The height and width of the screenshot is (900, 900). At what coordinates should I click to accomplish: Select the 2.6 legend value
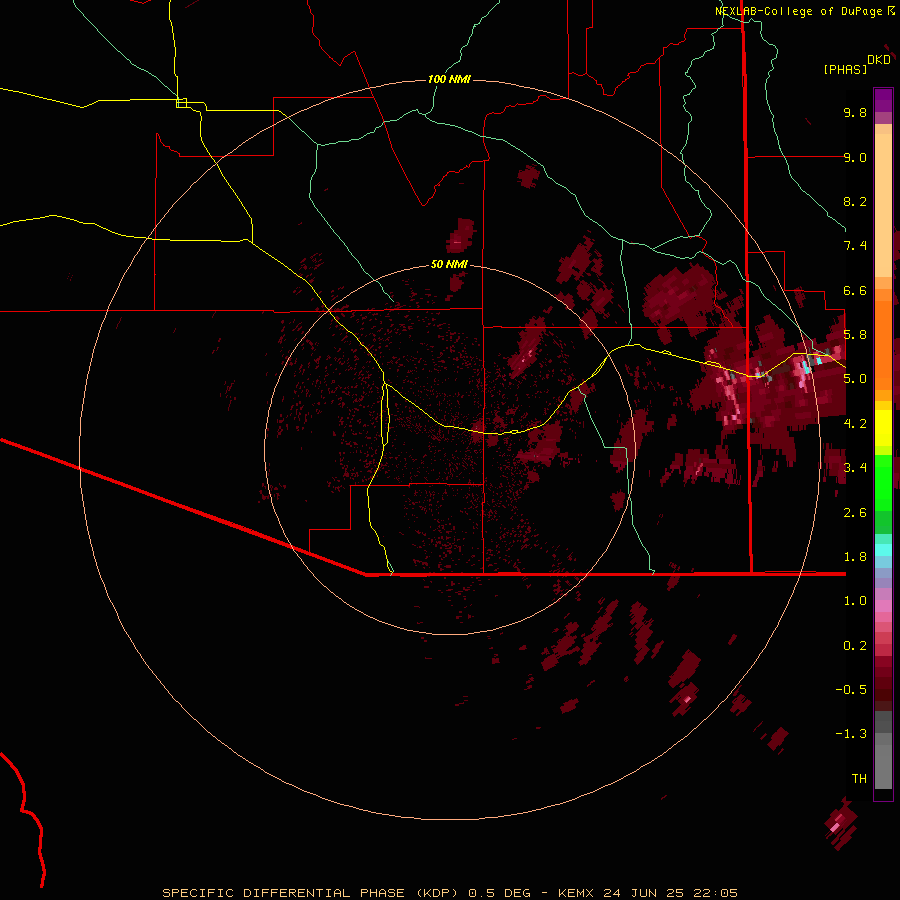(855, 513)
